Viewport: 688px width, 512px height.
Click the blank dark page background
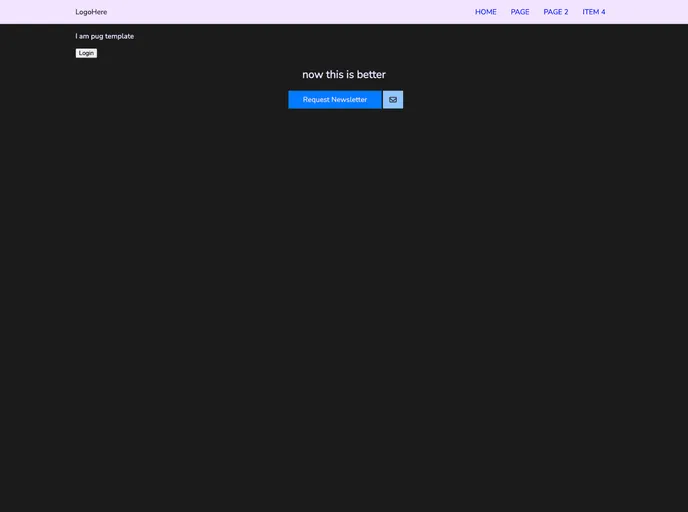pyautogui.click(x=343, y=320)
